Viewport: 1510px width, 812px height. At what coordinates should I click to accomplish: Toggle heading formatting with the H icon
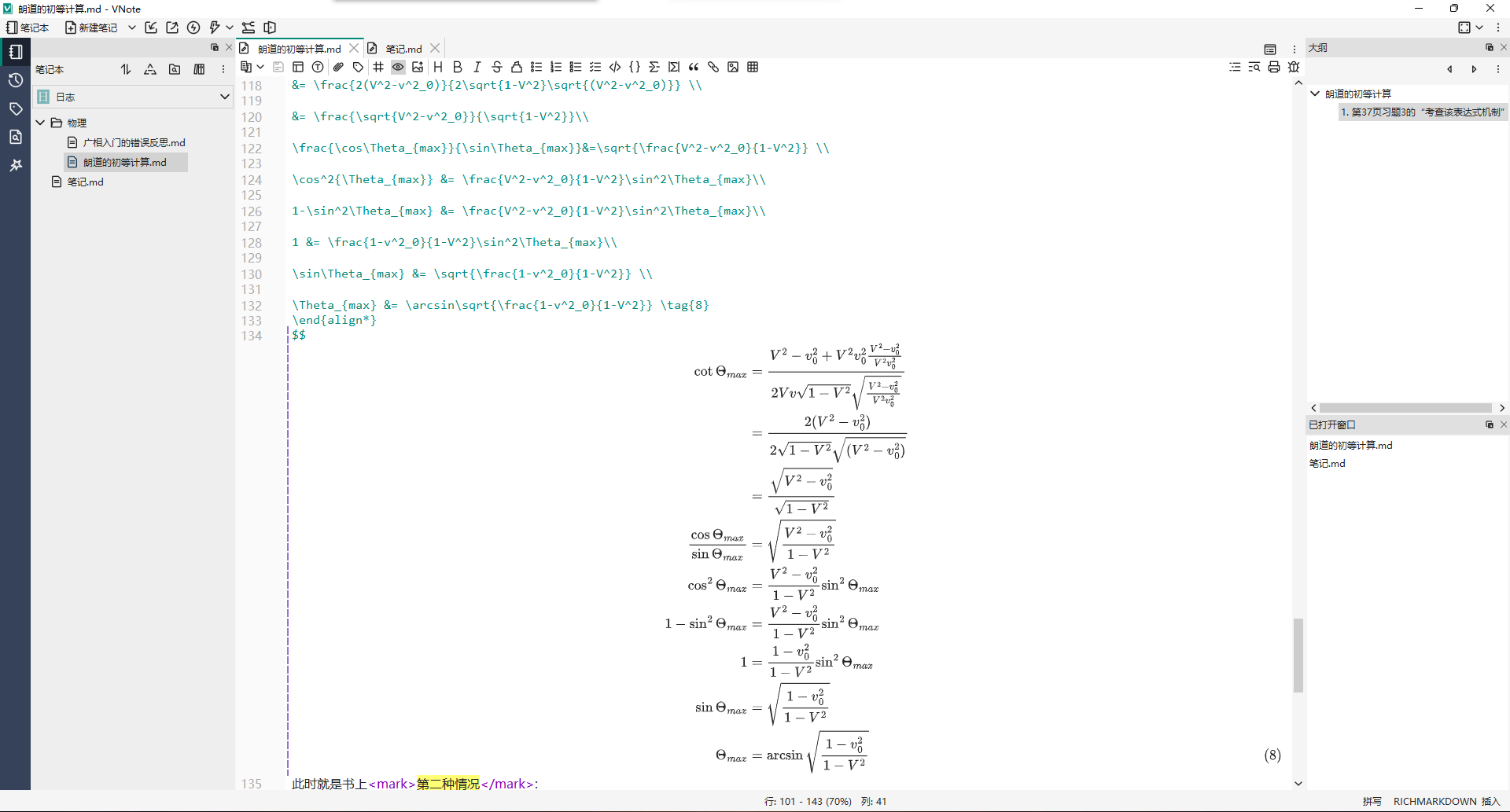tap(438, 67)
